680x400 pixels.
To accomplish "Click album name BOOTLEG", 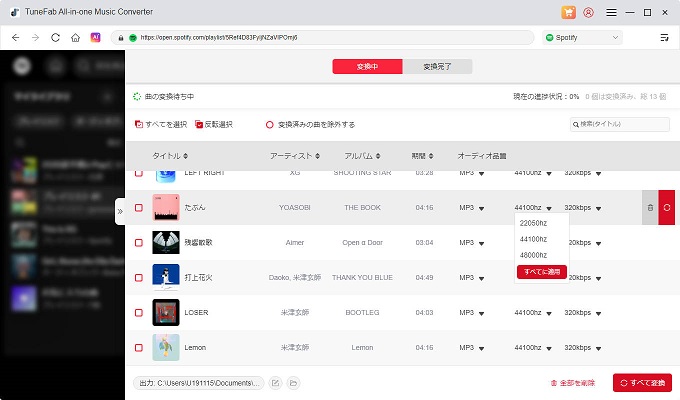I will pos(362,312).
